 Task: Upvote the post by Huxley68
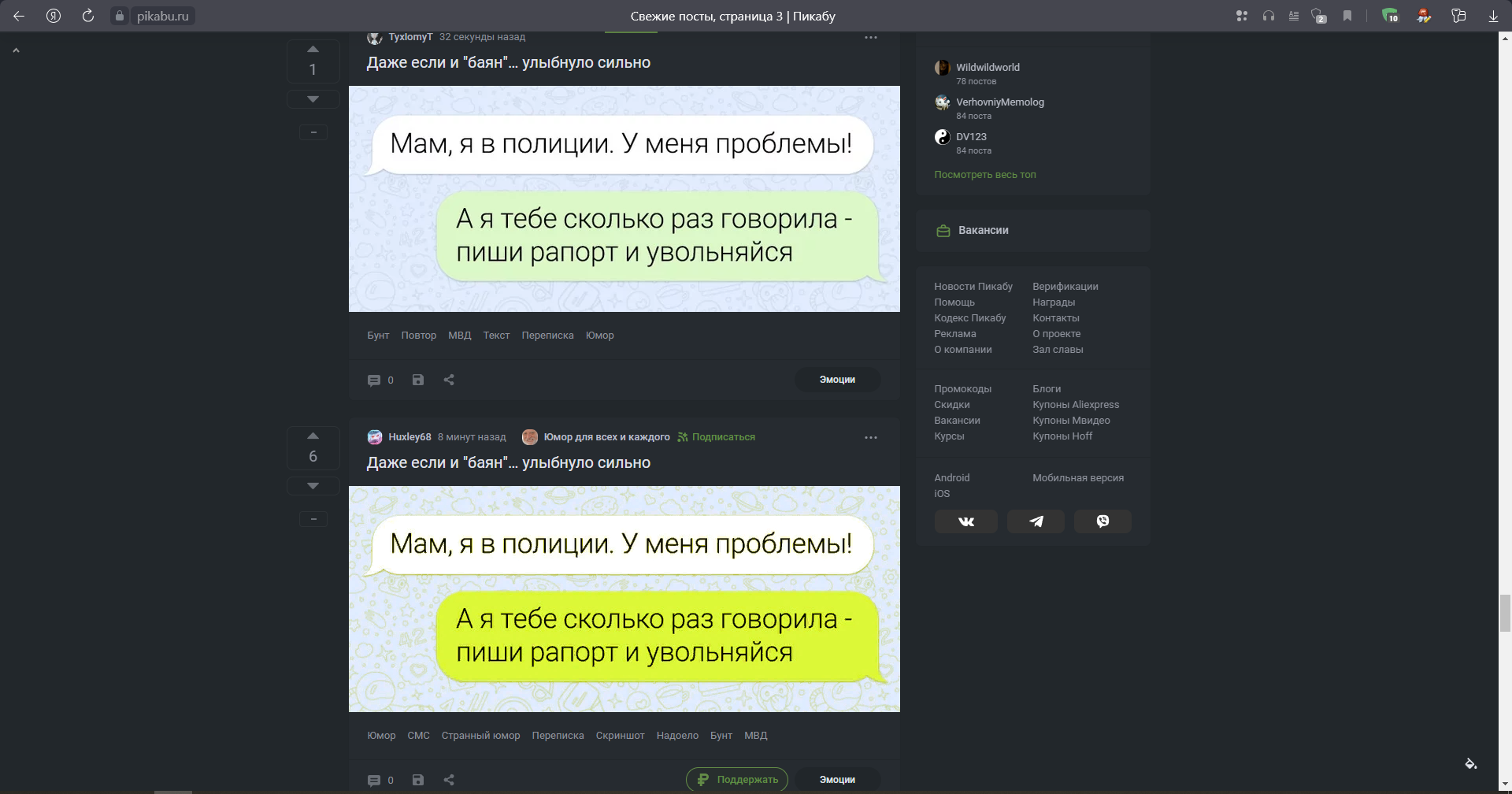point(313,436)
